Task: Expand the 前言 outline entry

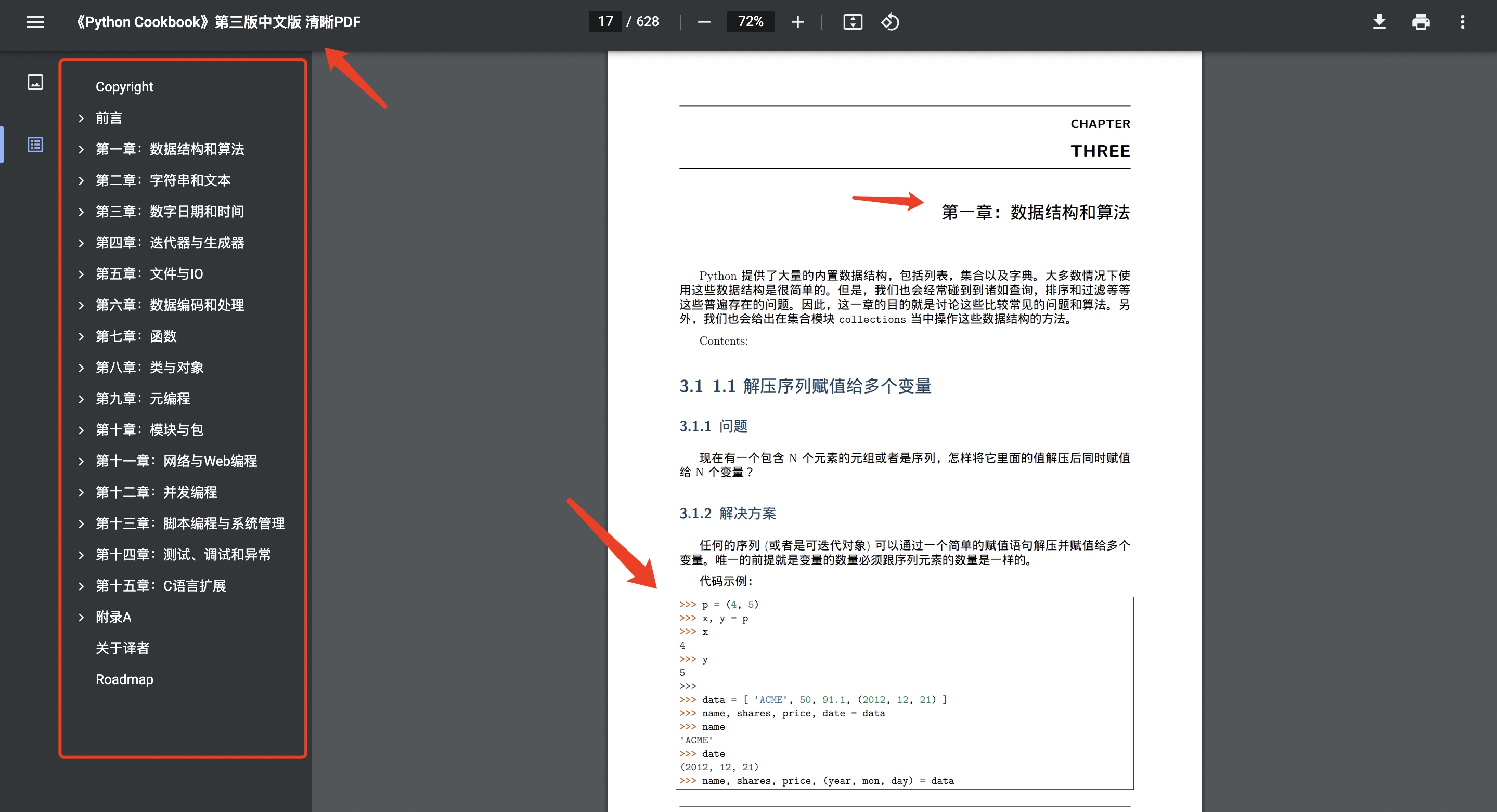Action: (81, 119)
